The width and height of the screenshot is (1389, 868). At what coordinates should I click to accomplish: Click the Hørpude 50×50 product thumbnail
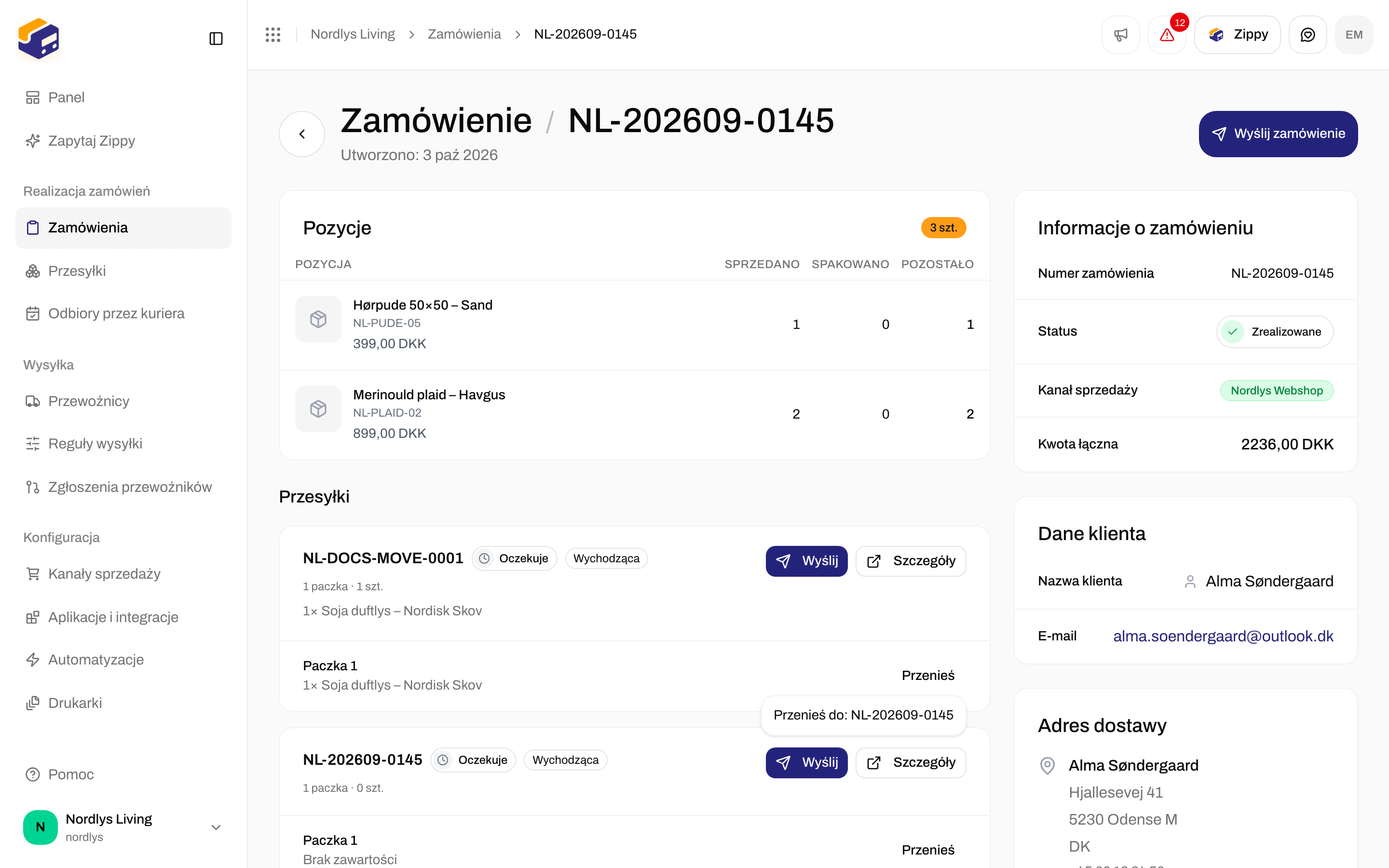(318, 319)
